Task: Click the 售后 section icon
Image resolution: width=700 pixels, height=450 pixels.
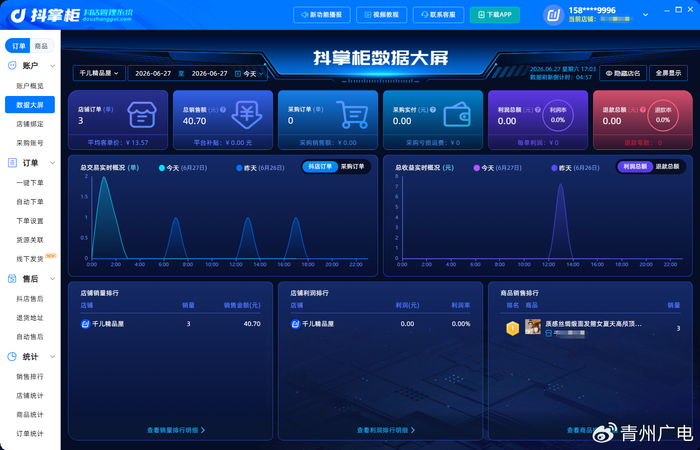Action: pos(12,279)
